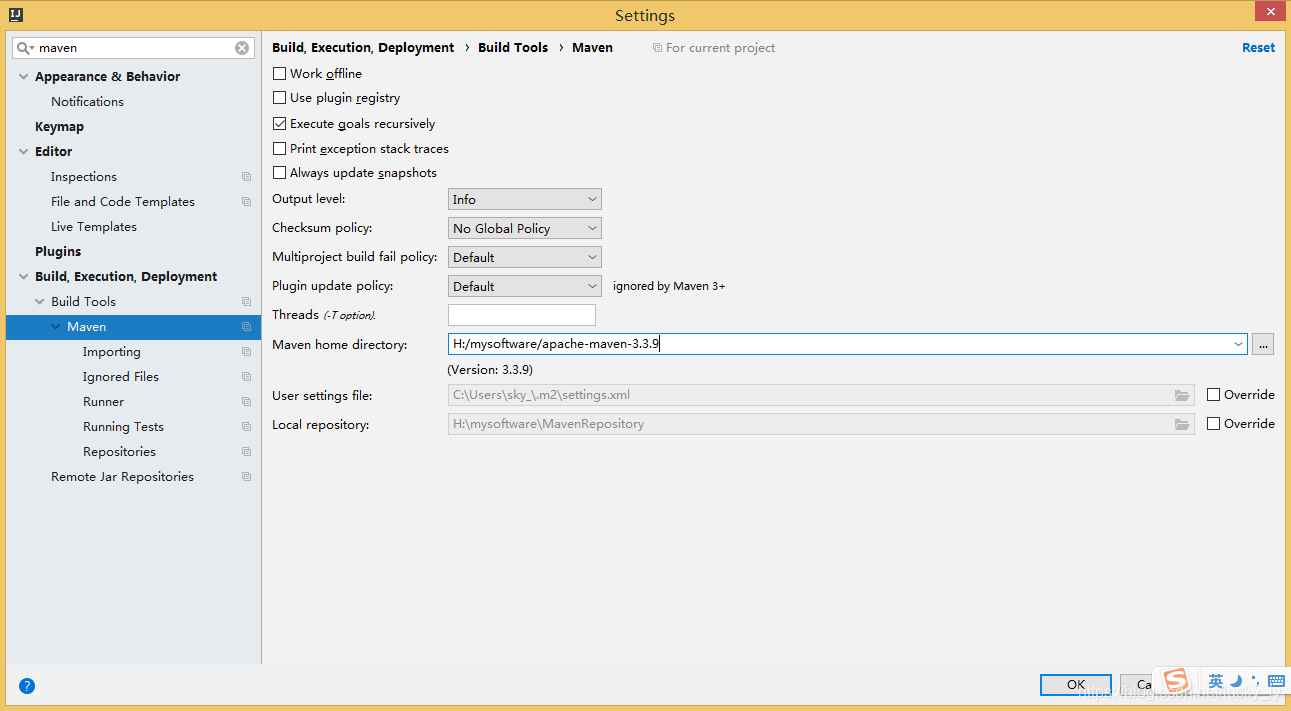
Task: Click the project-level icon beside Inspections
Action: tap(246, 177)
